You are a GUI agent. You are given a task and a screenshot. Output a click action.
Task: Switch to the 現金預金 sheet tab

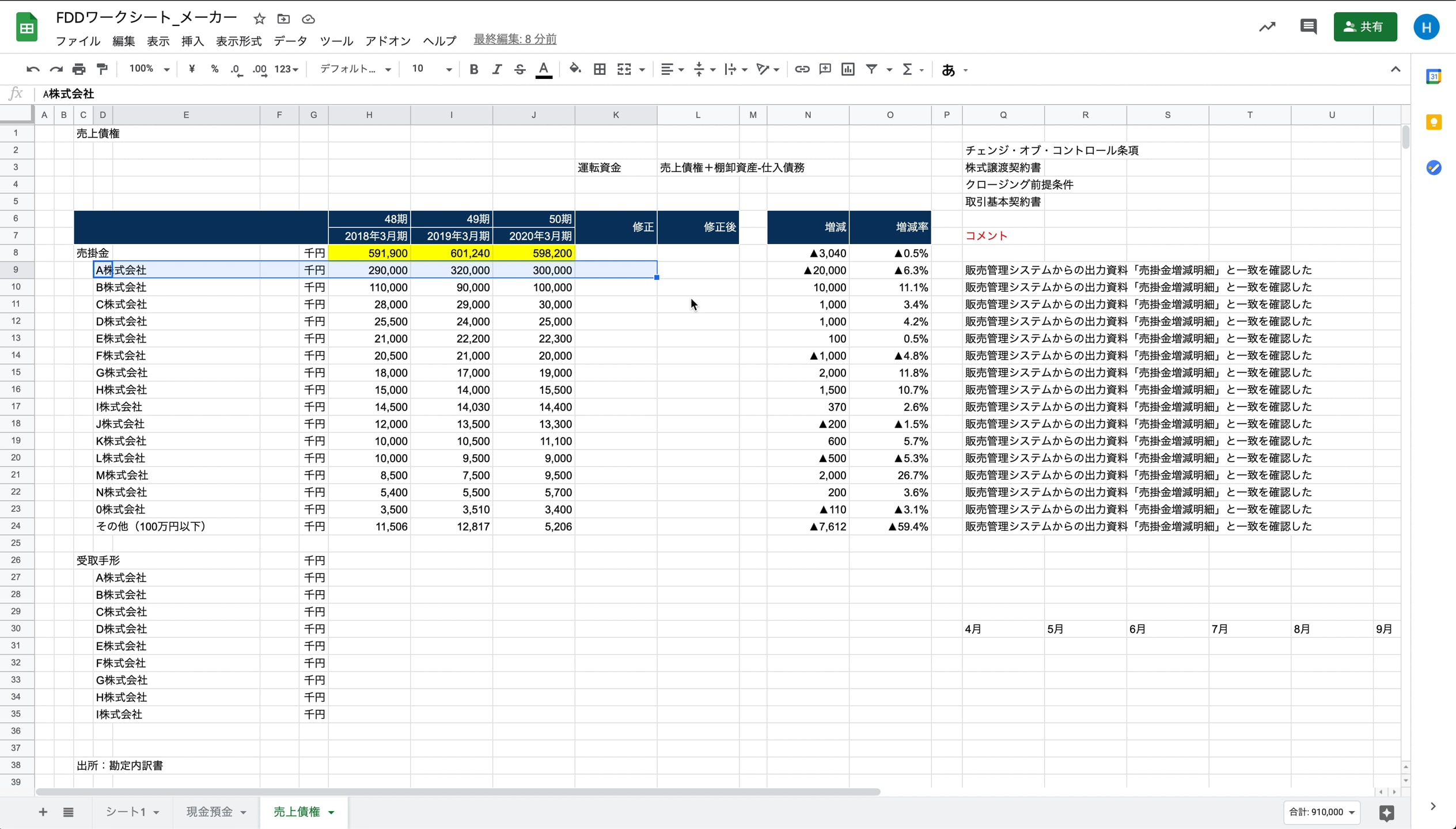click(208, 812)
